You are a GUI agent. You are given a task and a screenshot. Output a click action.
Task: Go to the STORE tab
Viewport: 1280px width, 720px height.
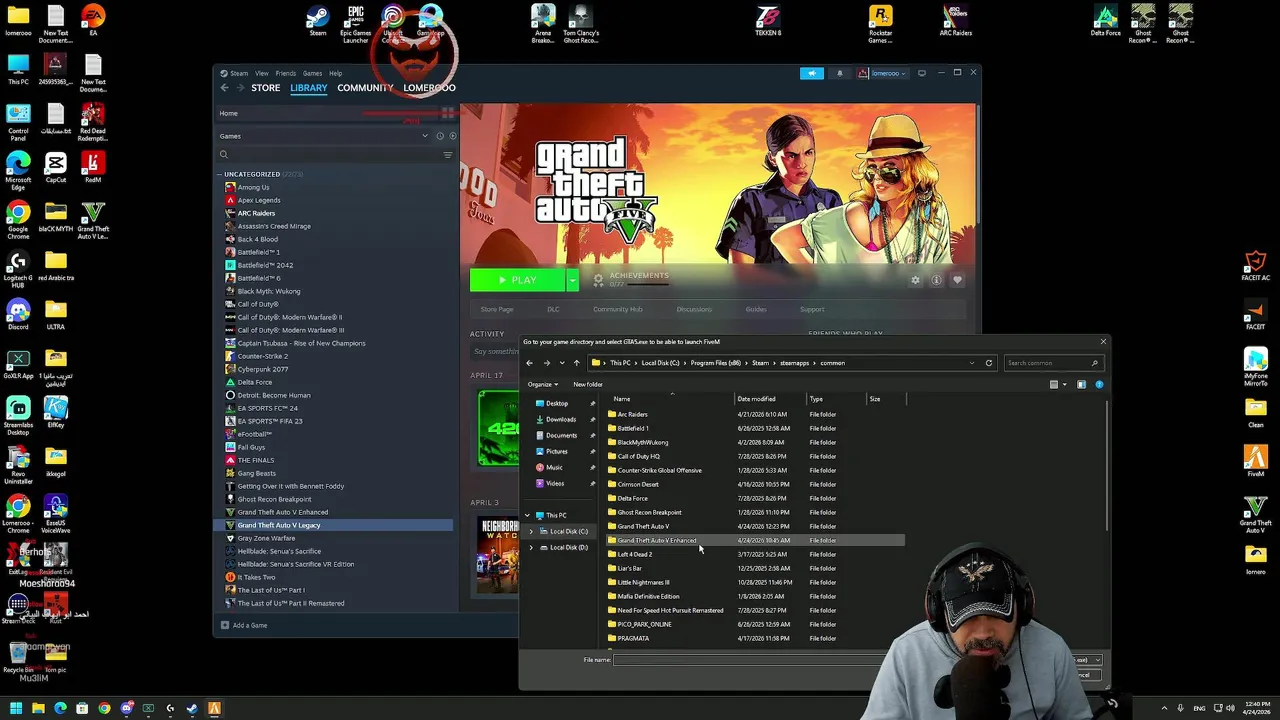point(266,88)
